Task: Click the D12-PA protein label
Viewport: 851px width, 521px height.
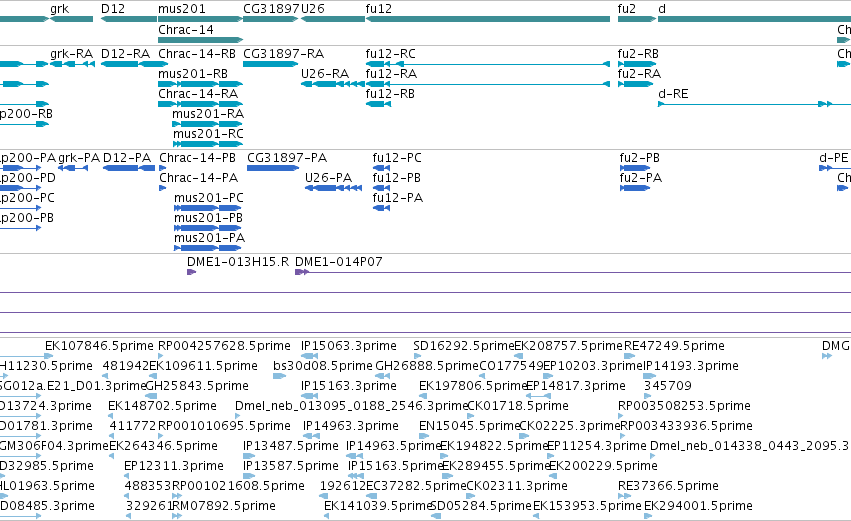Action: pos(127,158)
